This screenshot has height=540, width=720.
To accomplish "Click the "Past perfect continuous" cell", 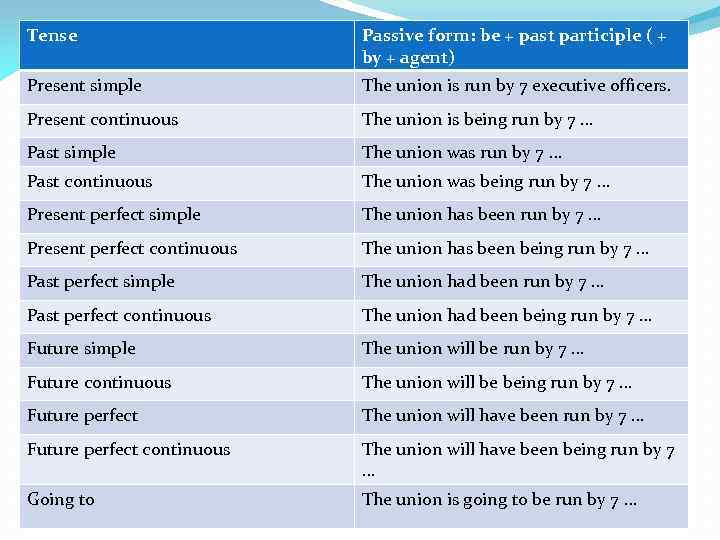I will (x=119, y=316).
